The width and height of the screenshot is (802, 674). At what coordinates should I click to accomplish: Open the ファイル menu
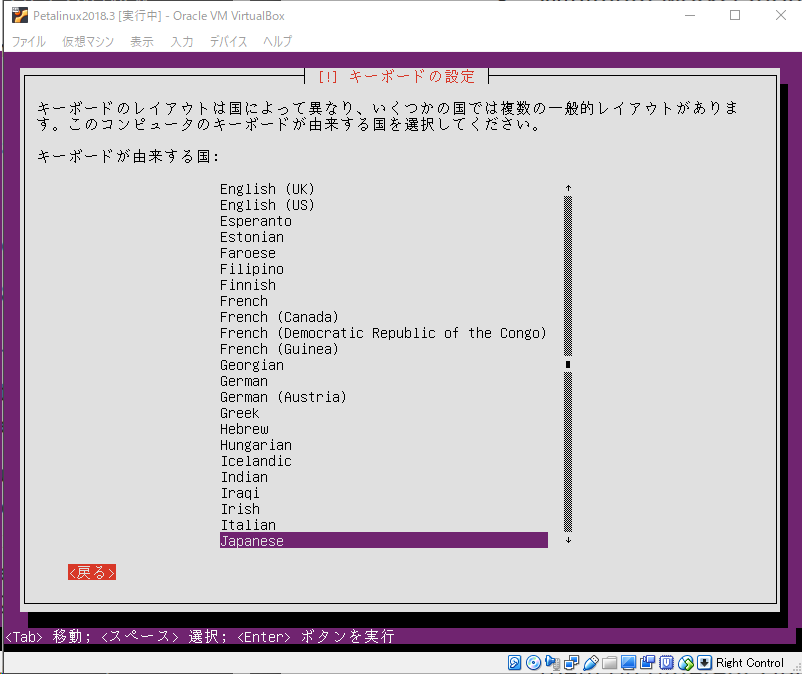coord(29,41)
